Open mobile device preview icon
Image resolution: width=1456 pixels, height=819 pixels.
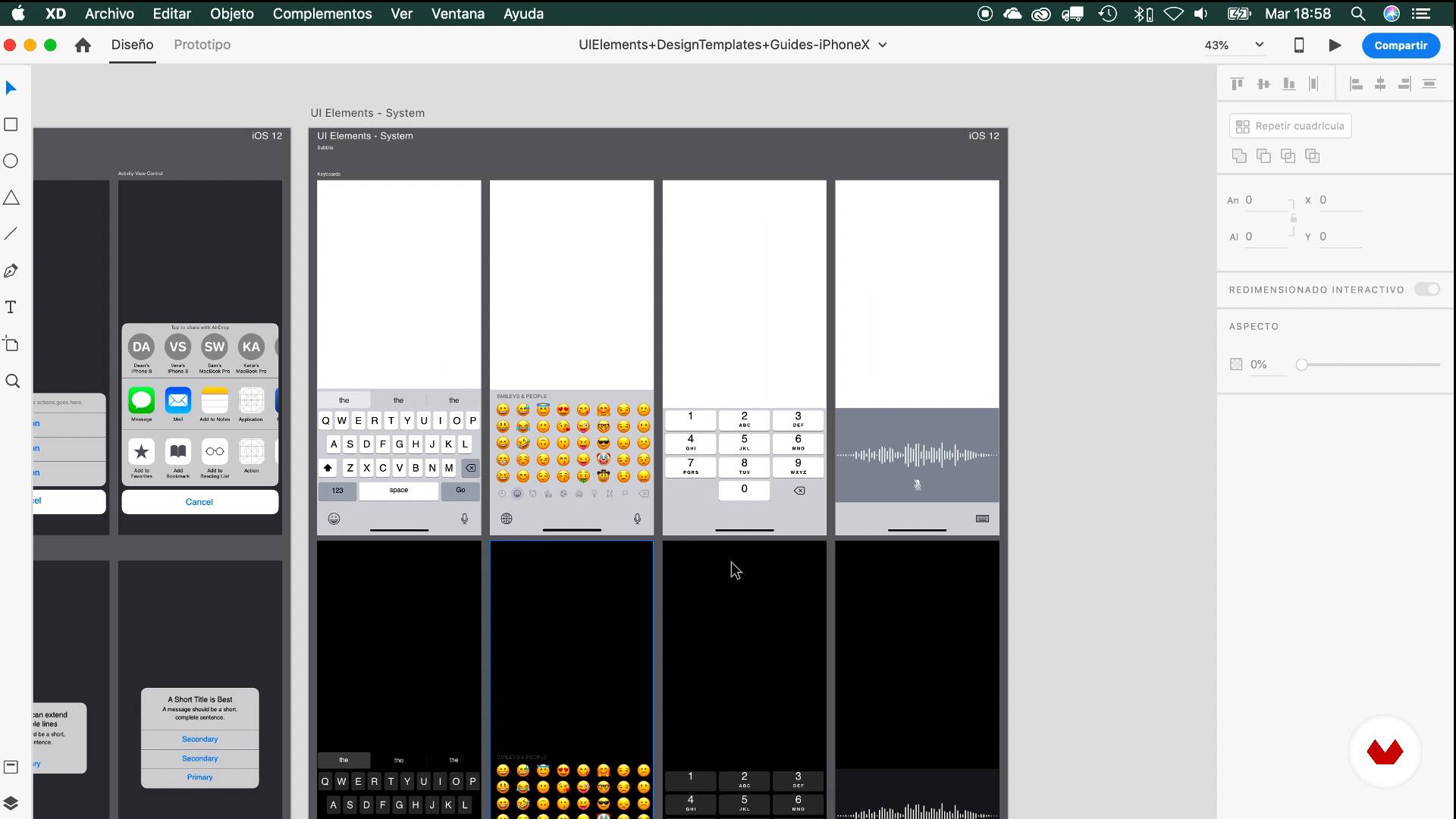(x=1298, y=45)
